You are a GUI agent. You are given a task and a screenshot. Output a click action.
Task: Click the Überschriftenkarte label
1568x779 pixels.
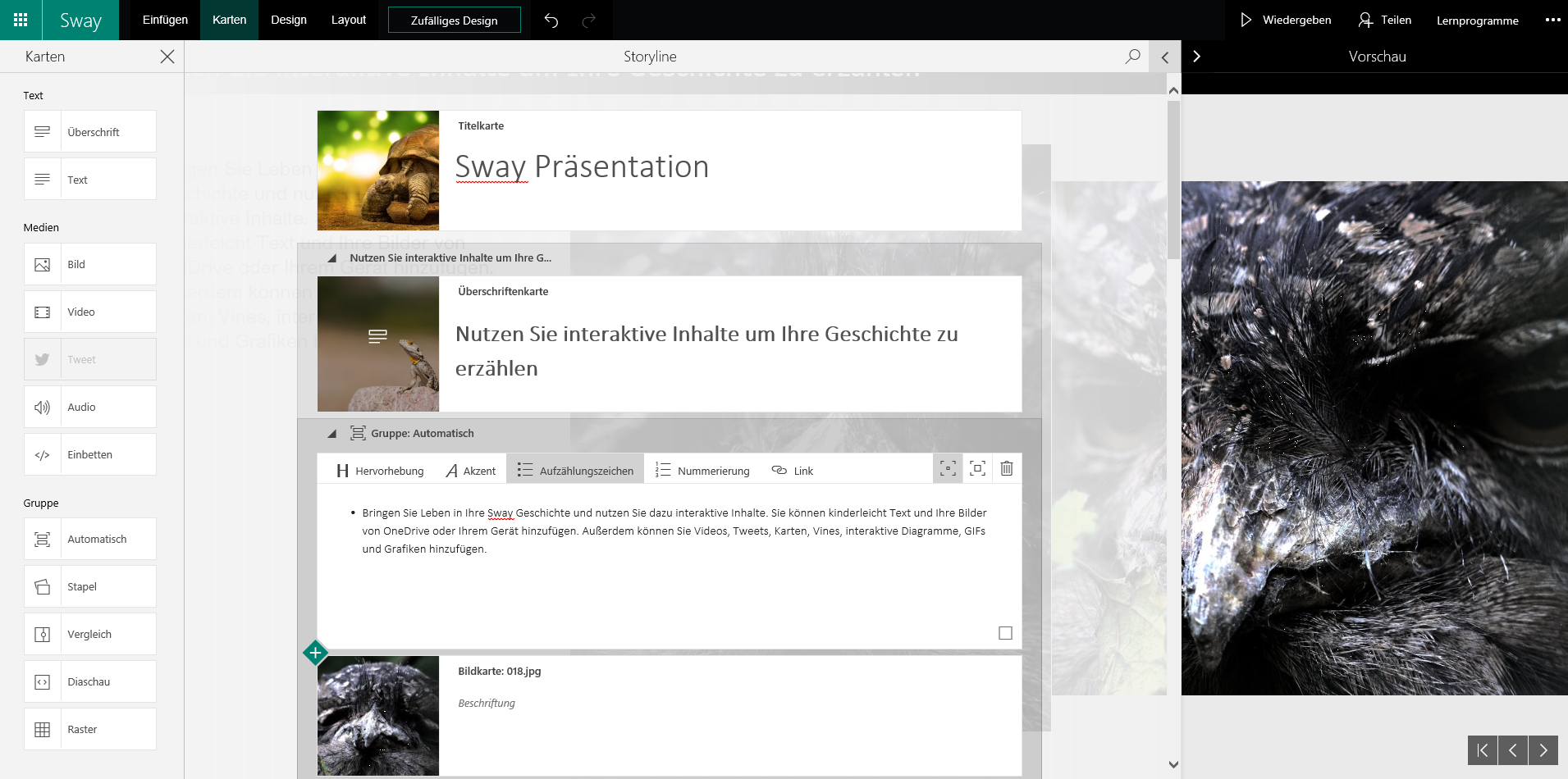point(503,291)
